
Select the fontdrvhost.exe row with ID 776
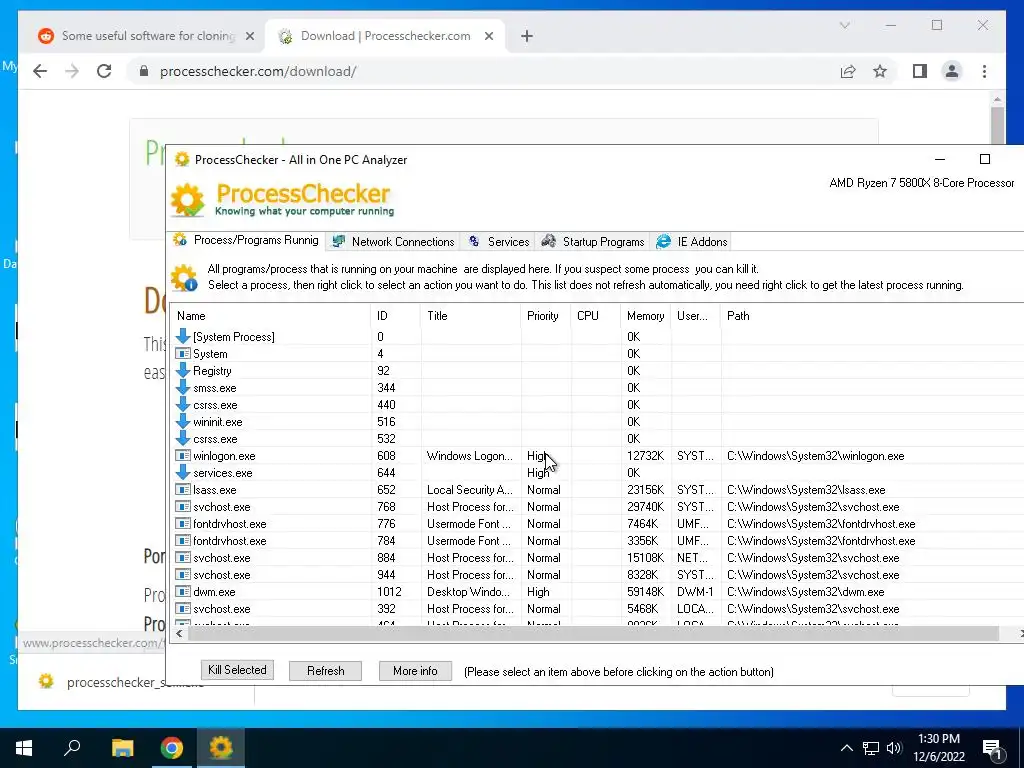click(598, 524)
